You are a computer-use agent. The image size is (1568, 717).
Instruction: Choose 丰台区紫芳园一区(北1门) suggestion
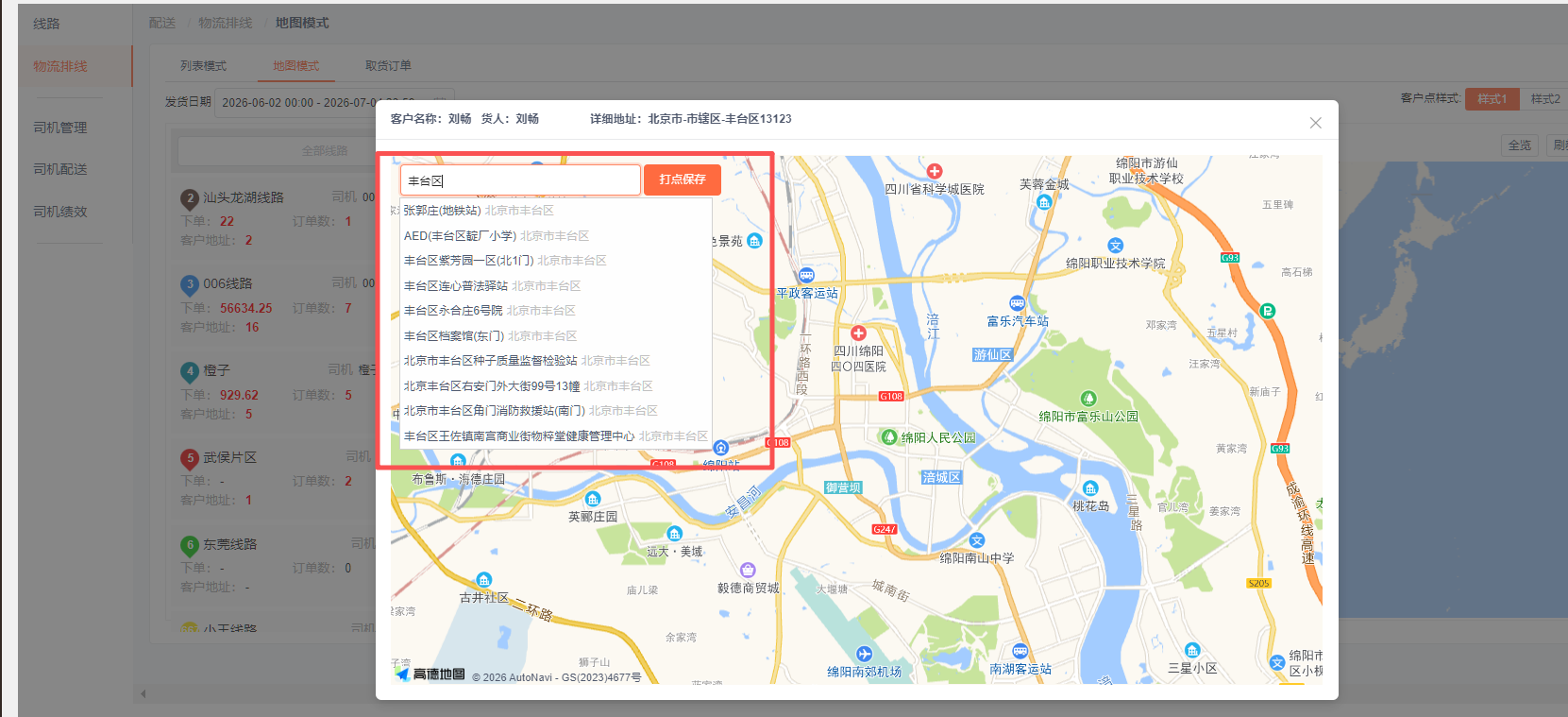pyautogui.click(x=555, y=261)
